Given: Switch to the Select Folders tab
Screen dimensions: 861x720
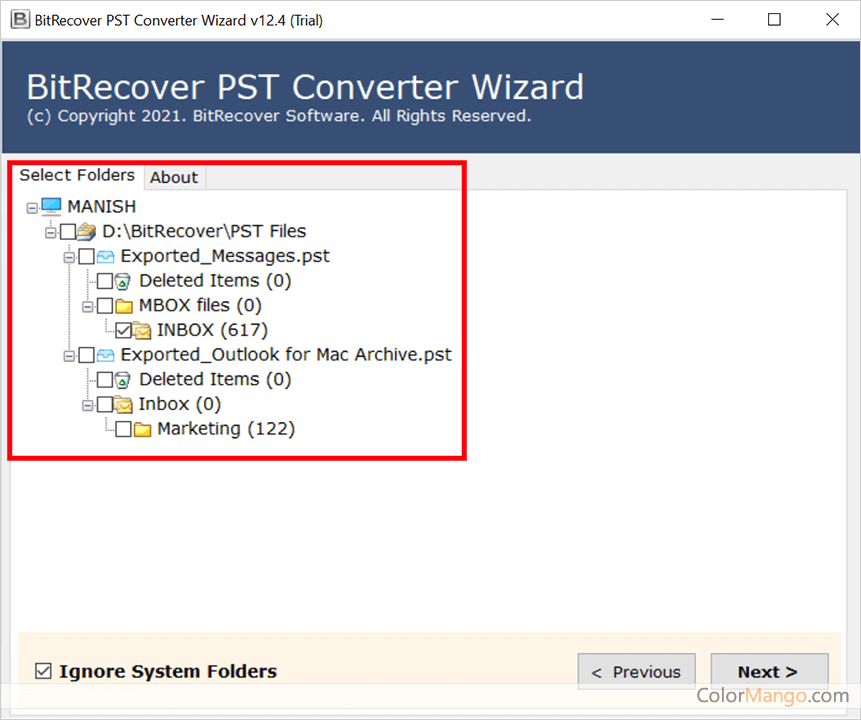Looking at the screenshot, I should pyautogui.click(x=77, y=176).
